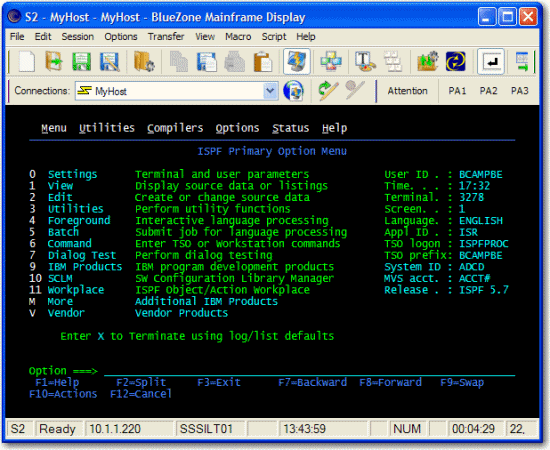Click the Enter key arrow toolbar icon
This screenshot has width=550, height=450.
pos(491,62)
